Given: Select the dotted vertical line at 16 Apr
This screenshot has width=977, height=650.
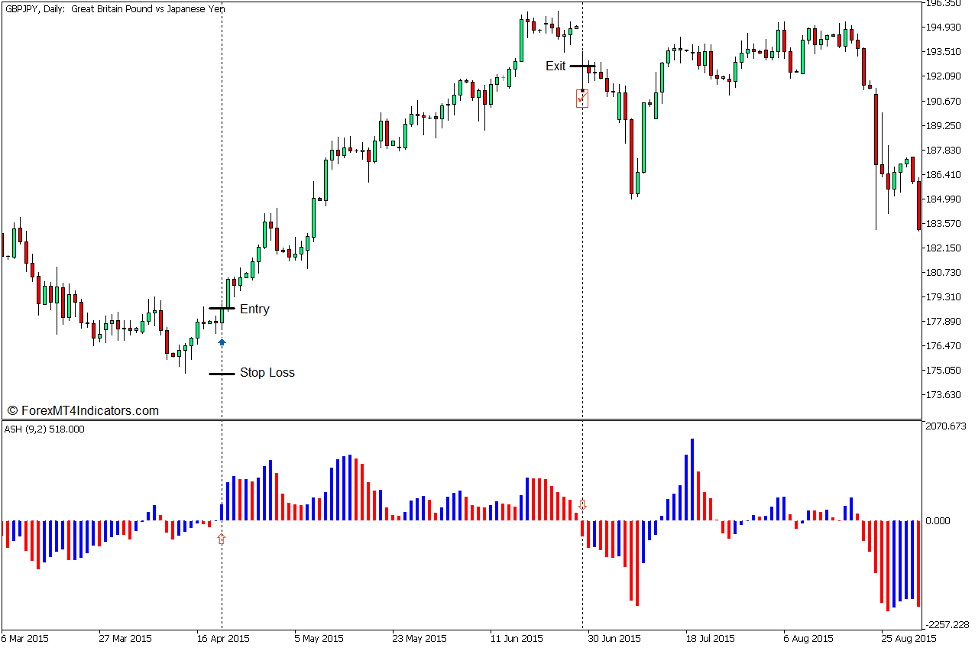Looking at the screenshot, I should (221, 200).
